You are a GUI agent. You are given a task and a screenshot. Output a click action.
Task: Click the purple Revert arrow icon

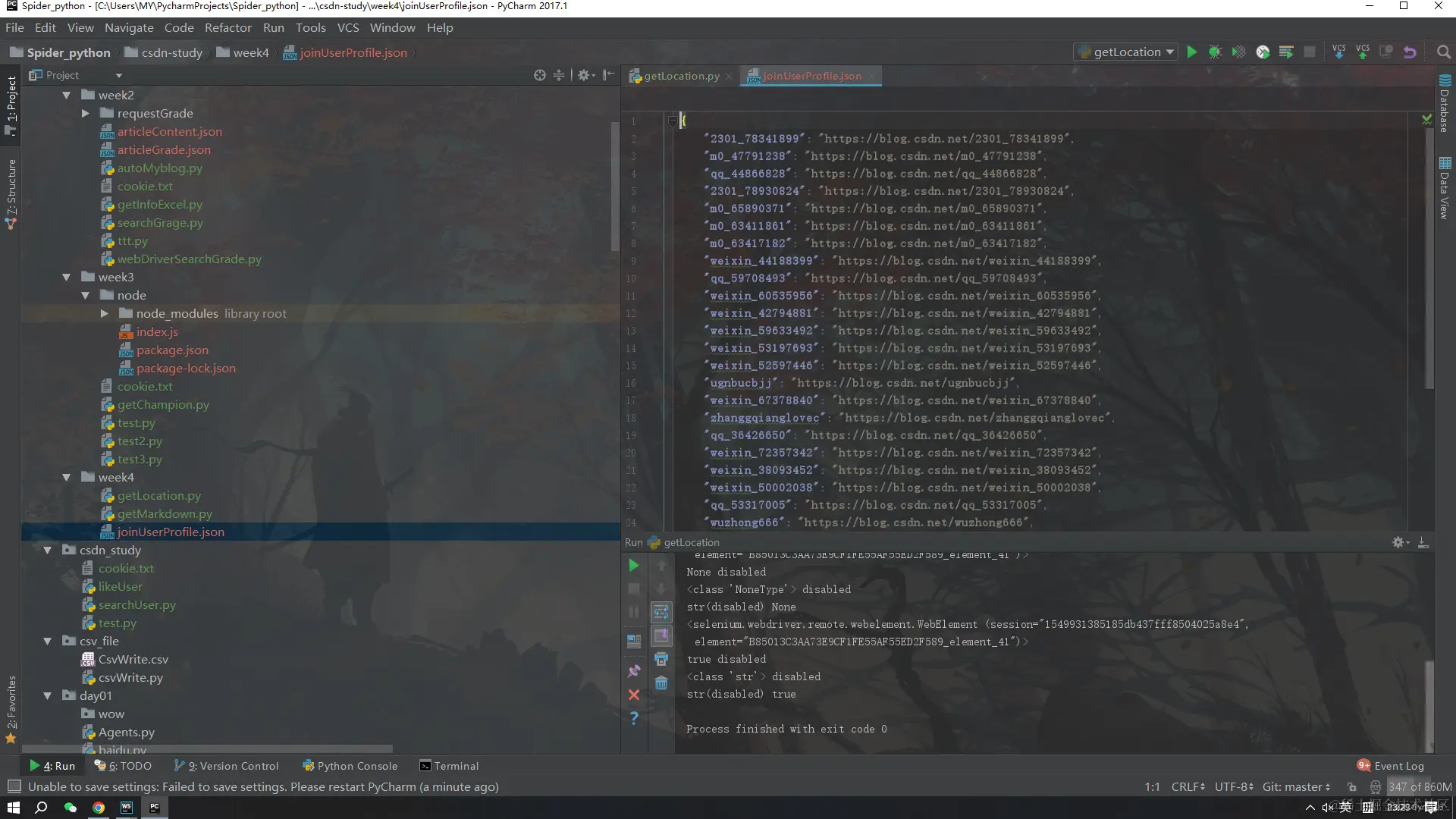1410,52
